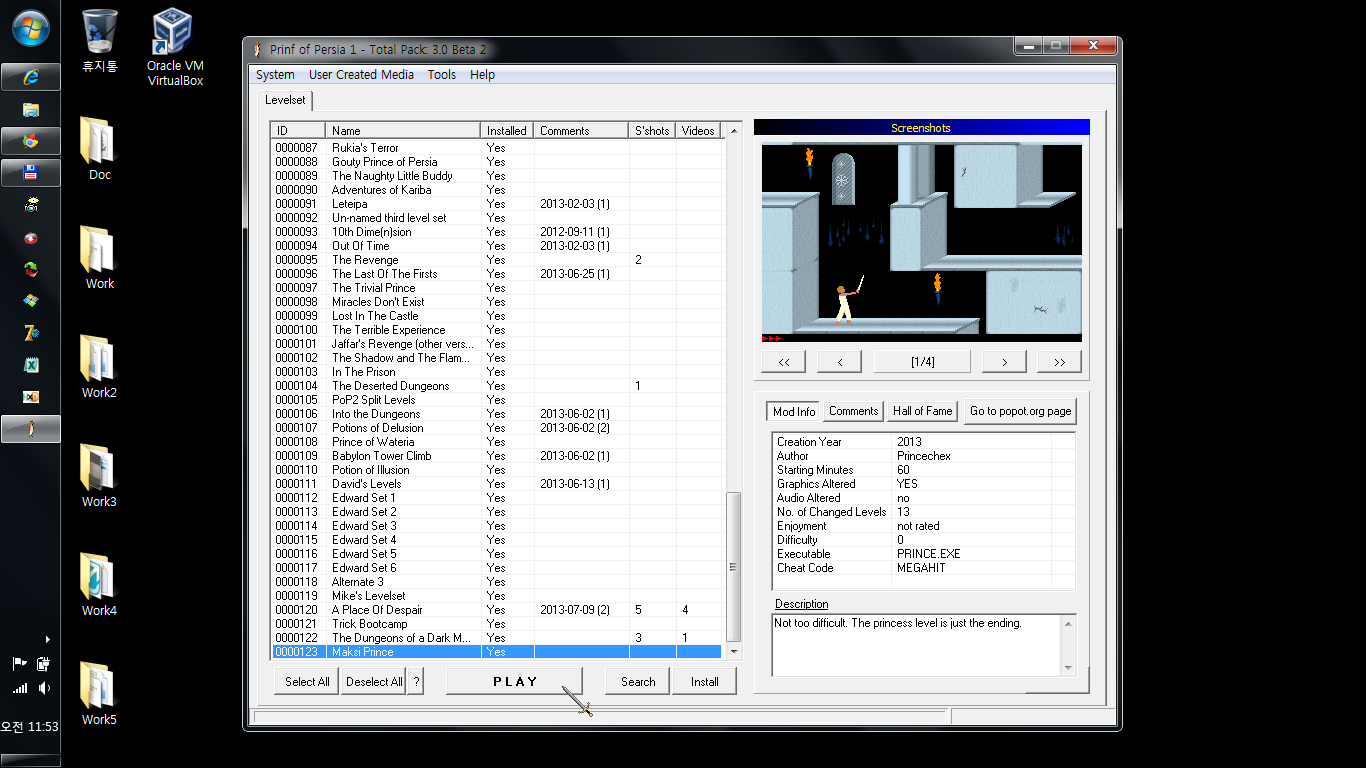This screenshot has width=1366, height=768.
Task: Click the [1/4] screenshot counter button
Action: click(922, 362)
